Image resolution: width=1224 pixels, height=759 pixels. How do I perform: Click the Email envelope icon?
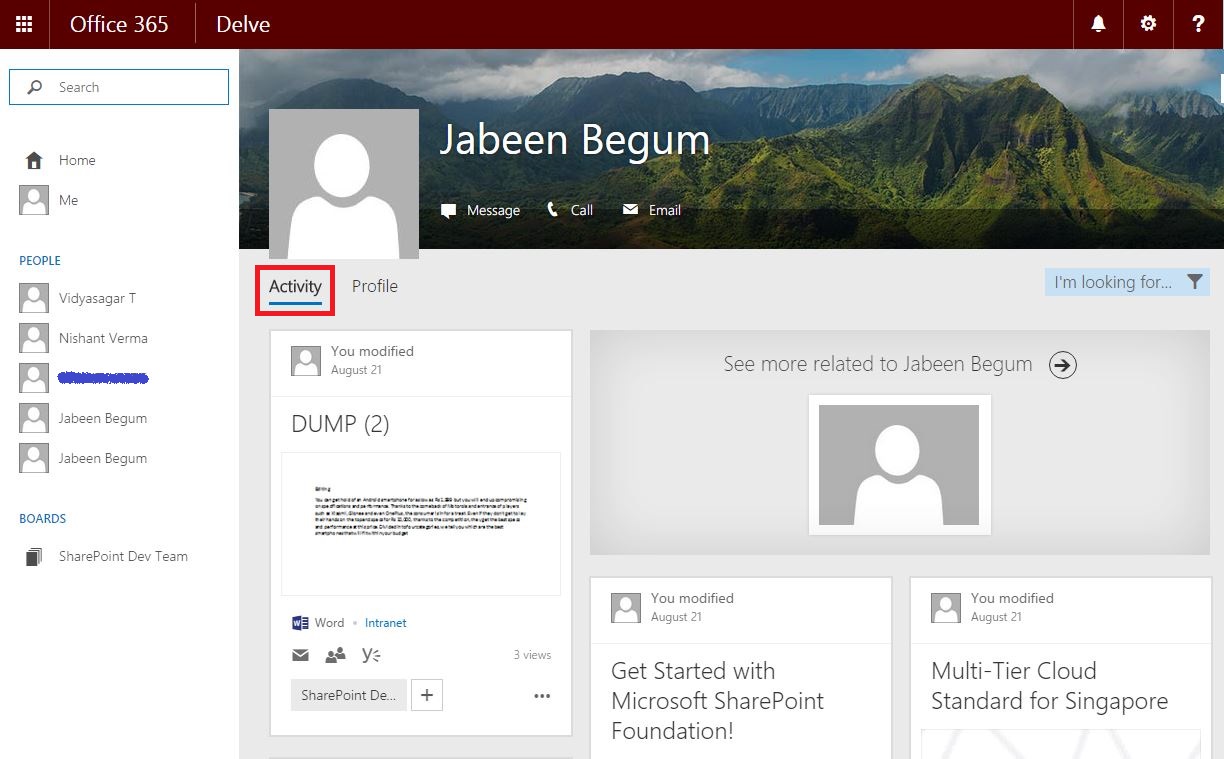point(630,210)
